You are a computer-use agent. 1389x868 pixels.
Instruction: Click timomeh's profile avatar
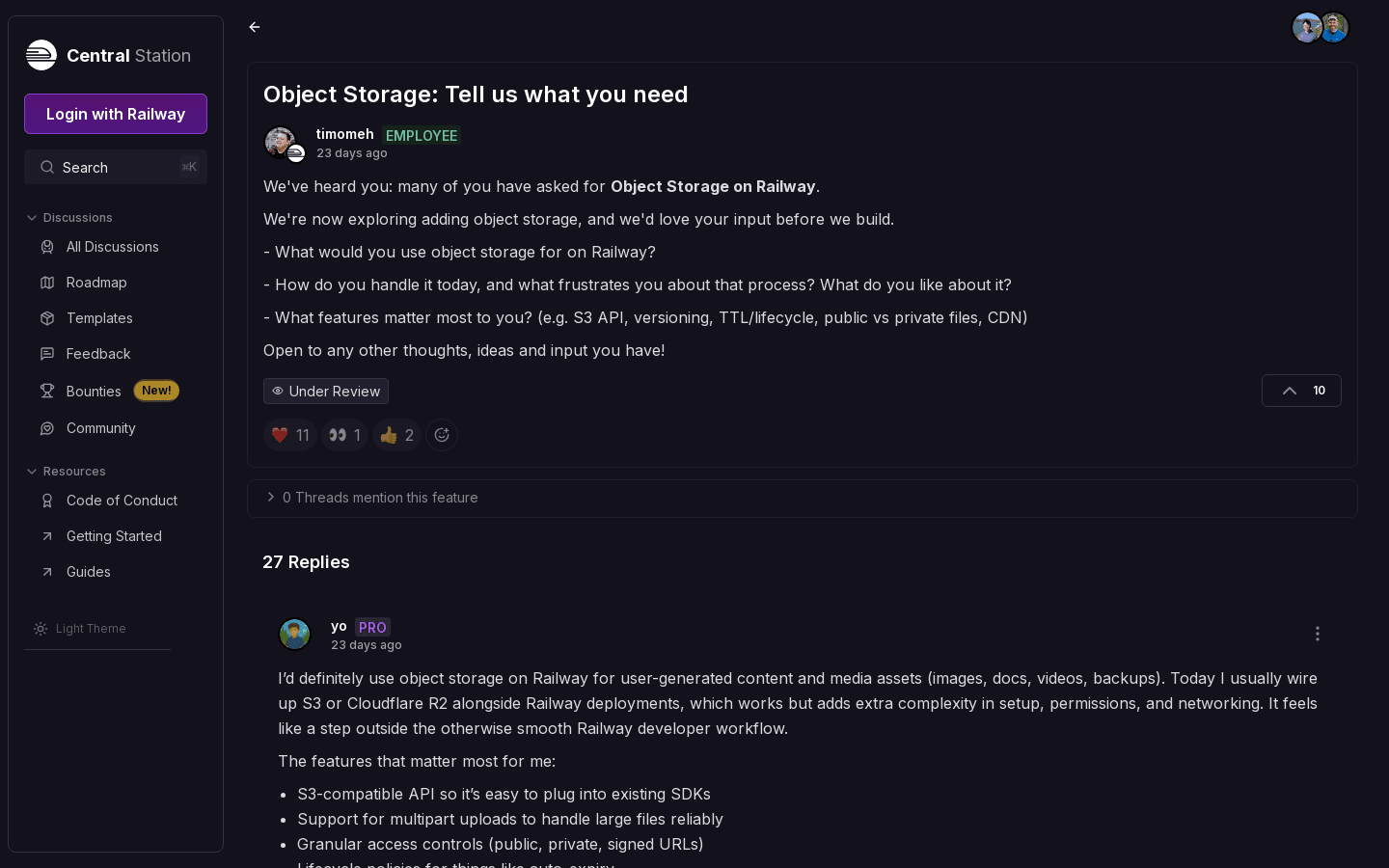tap(281, 143)
